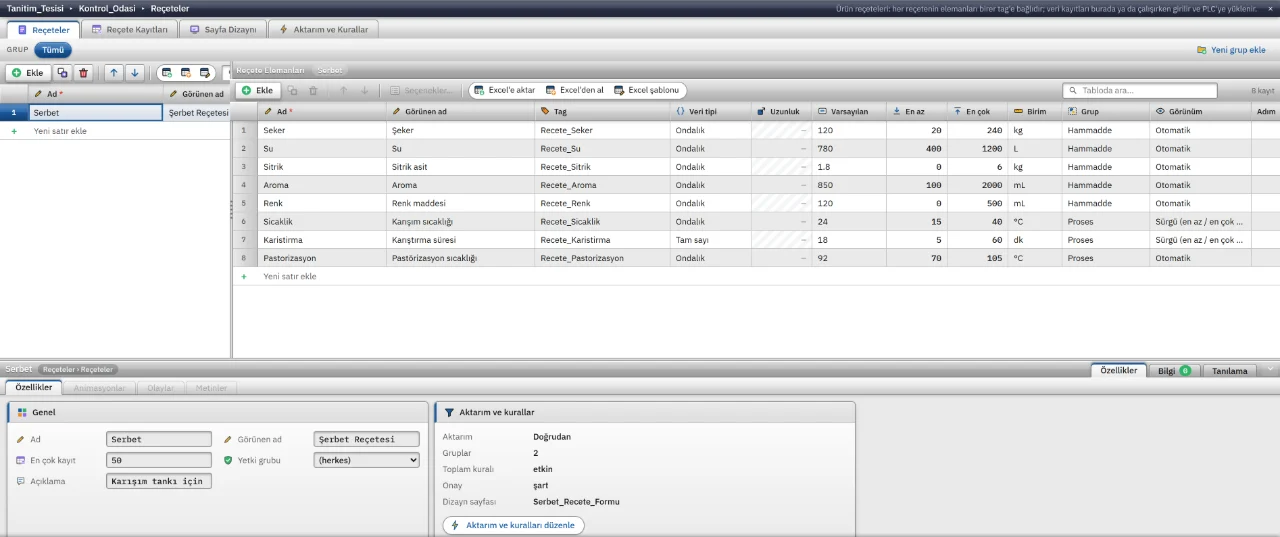Image resolution: width=1280 pixels, height=537 pixels.
Task: Select the Tümü group filter pill
Action: coord(53,49)
